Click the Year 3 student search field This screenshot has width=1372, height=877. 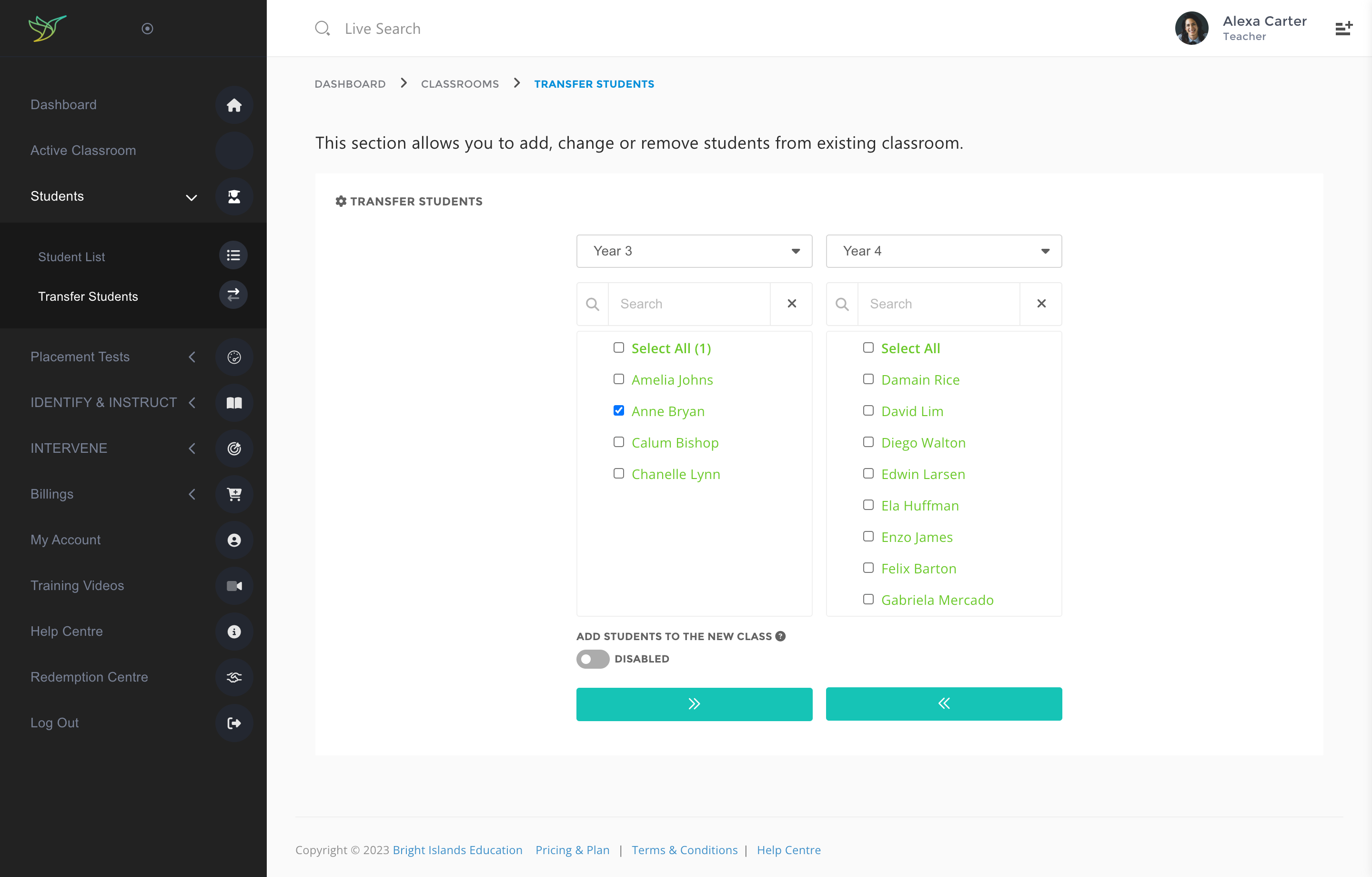point(688,304)
